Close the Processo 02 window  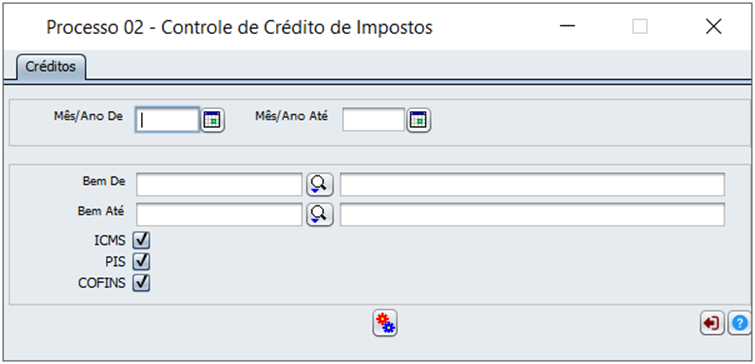714,27
